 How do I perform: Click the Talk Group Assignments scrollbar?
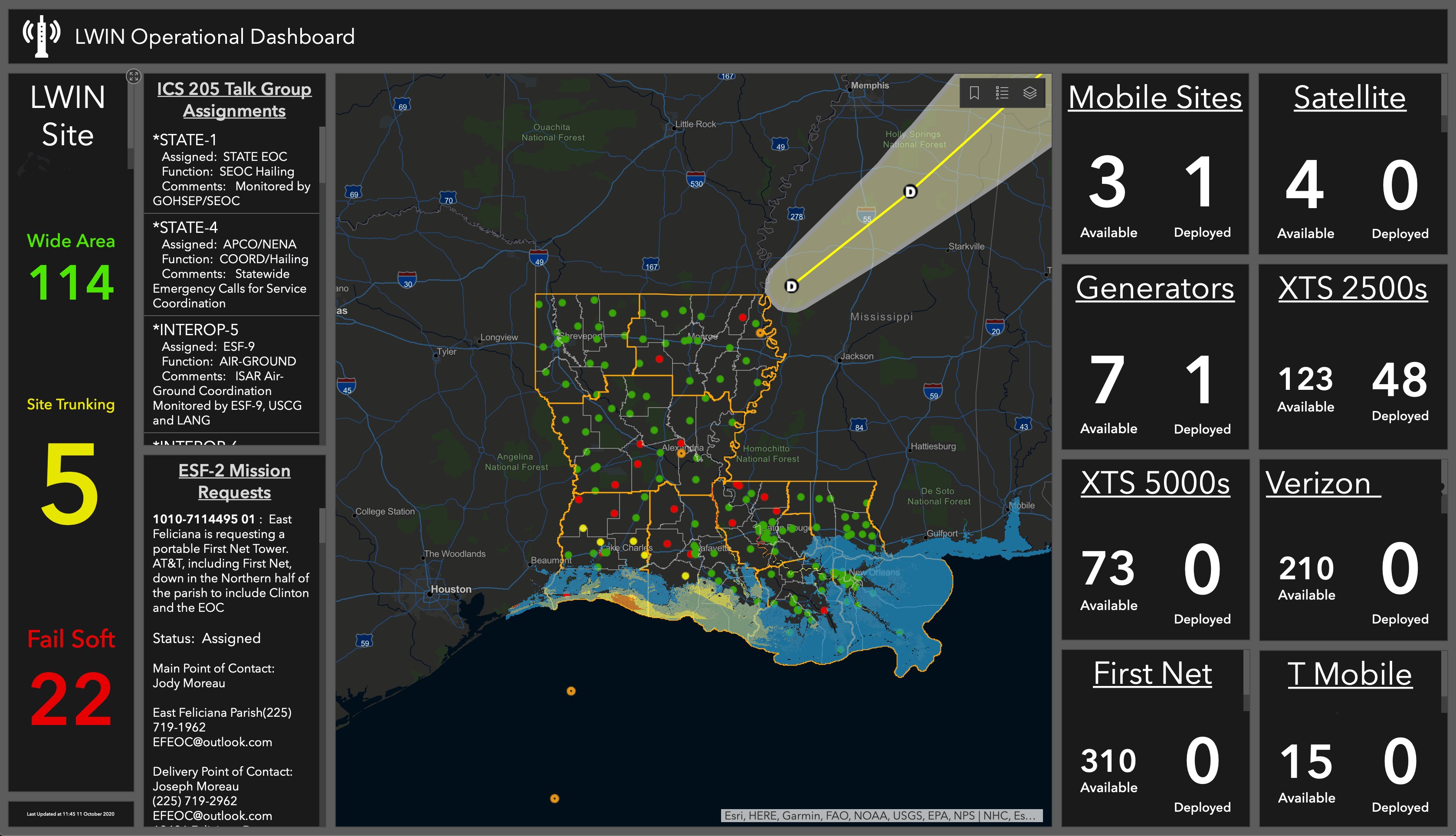[322, 155]
